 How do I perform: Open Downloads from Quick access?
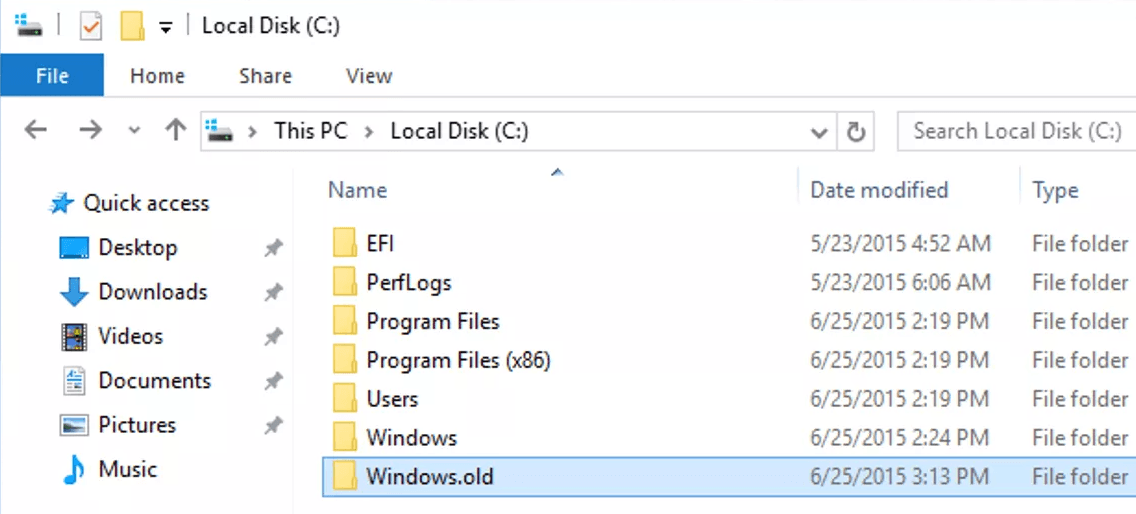pyautogui.click(x=152, y=292)
